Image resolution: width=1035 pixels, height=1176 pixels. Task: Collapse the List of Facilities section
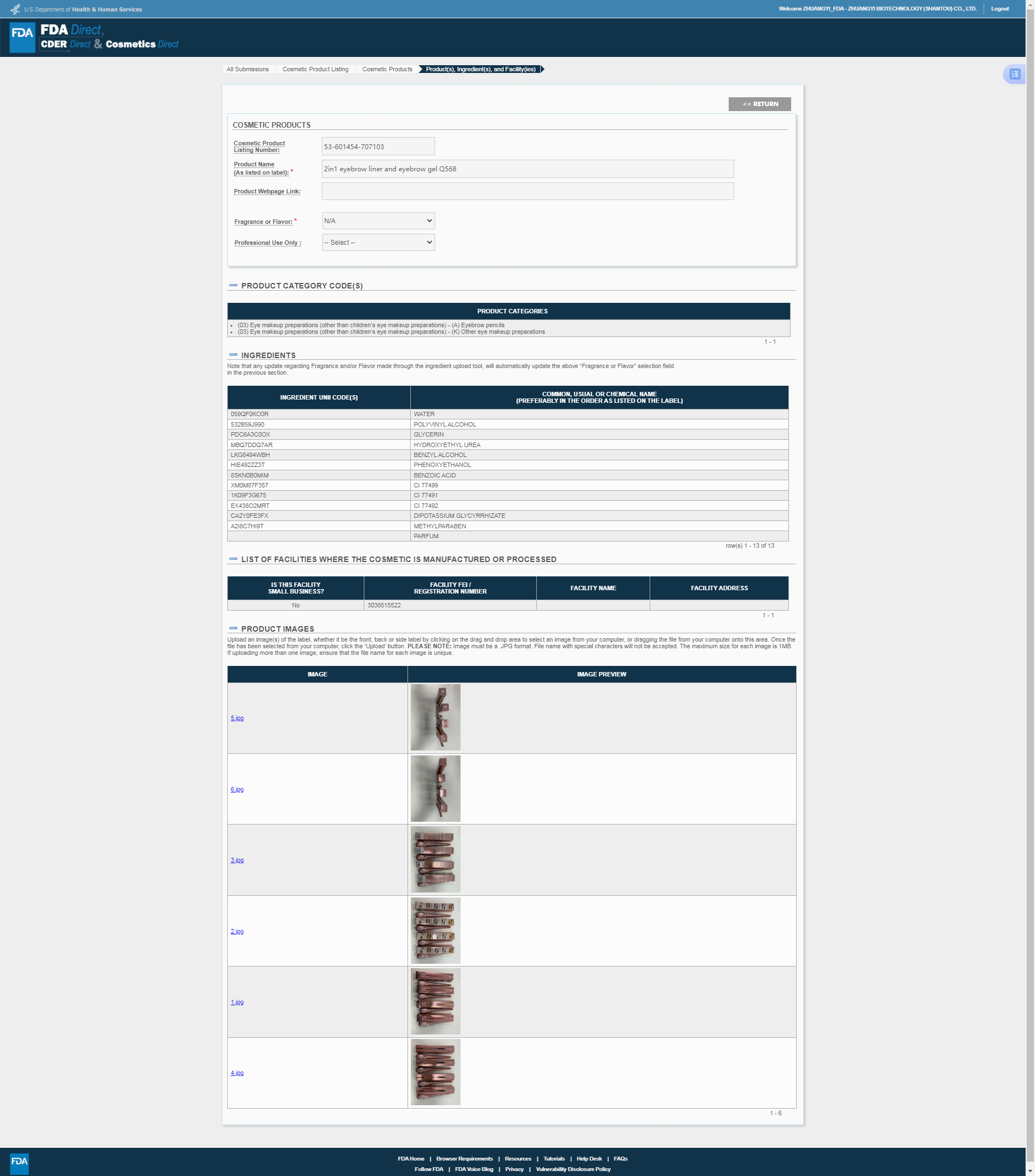tap(233, 559)
